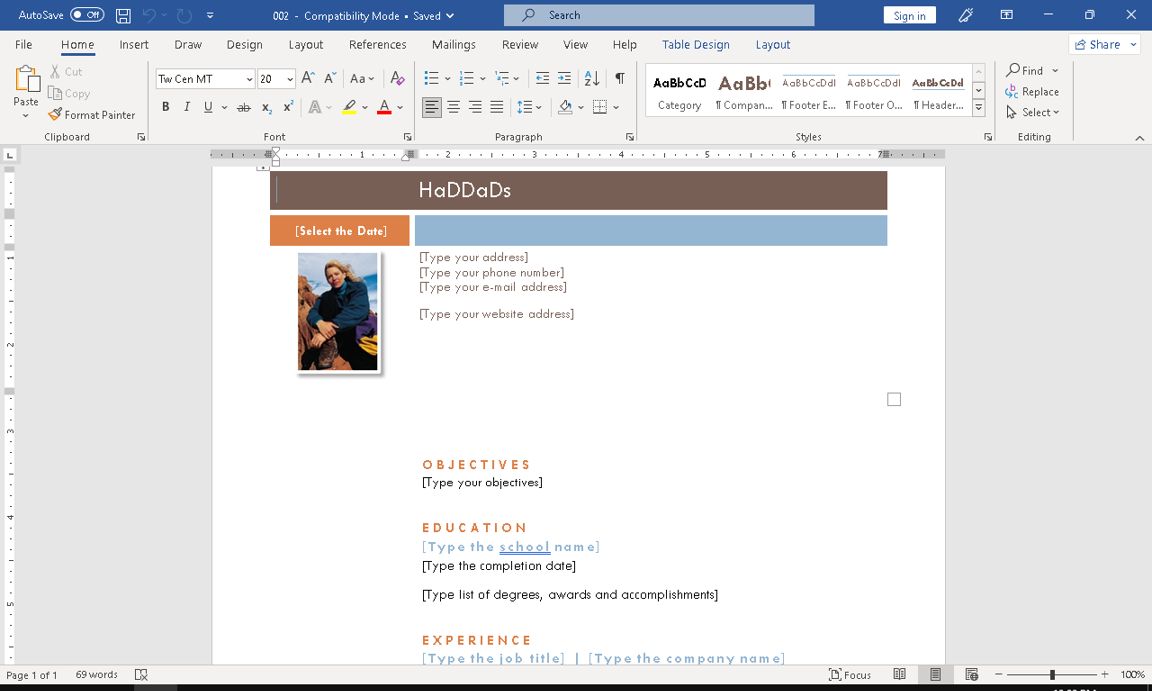The width and height of the screenshot is (1152, 691).
Task: Open the Borders dropdown arrow
Action: (x=616, y=107)
